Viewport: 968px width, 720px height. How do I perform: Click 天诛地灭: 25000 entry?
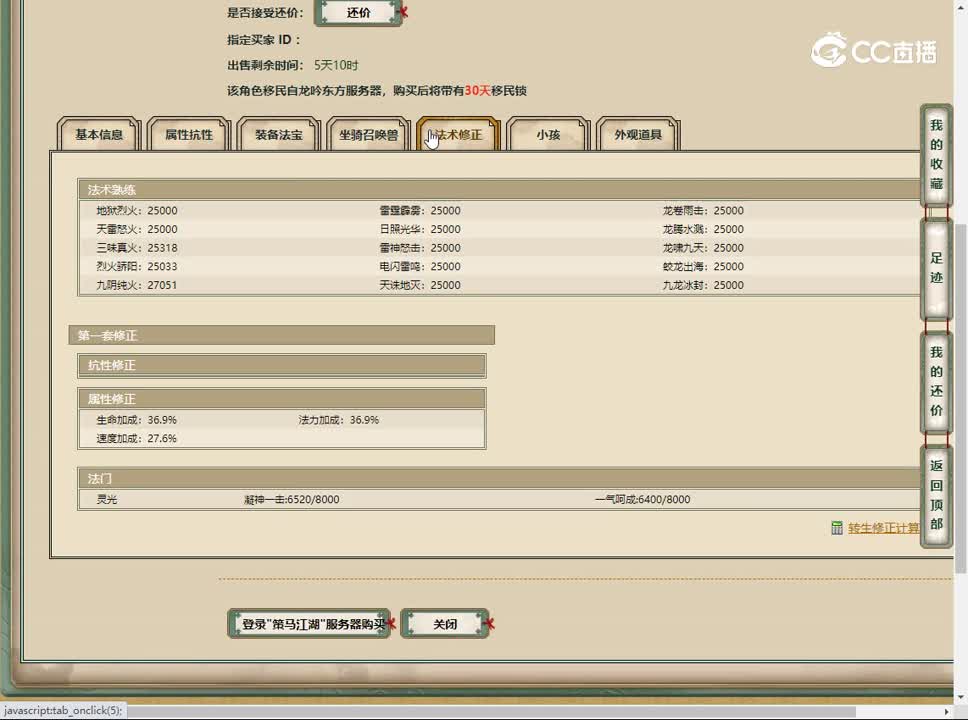tap(420, 285)
